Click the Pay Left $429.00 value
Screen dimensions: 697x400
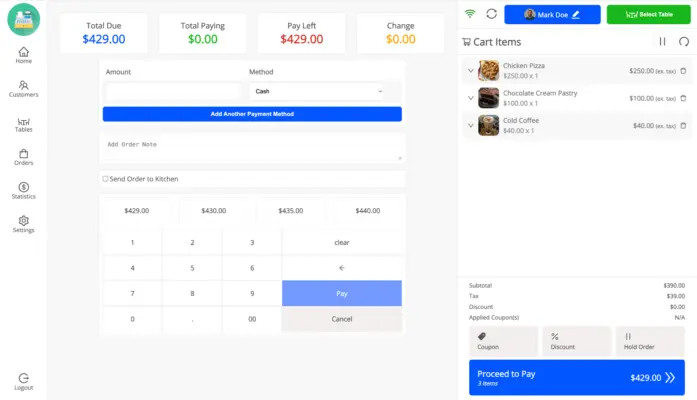301,39
